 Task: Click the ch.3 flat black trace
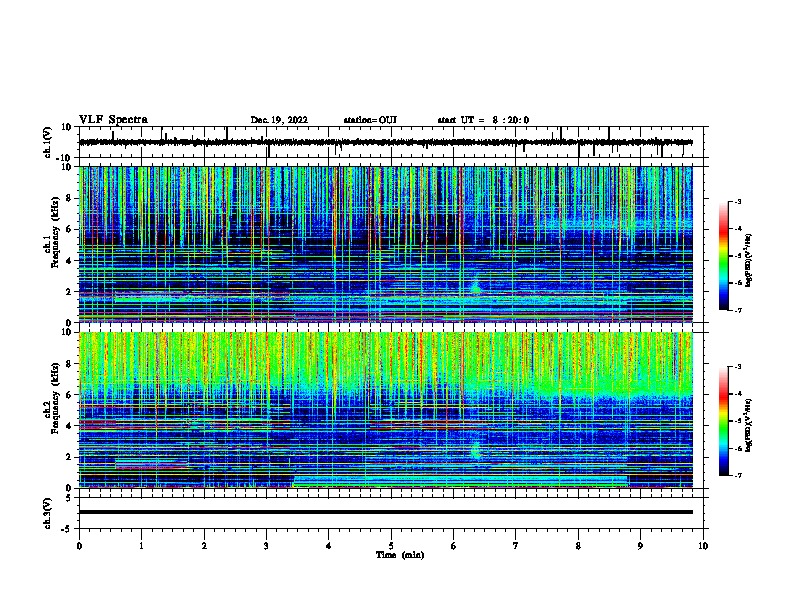(x=385, y=512)
